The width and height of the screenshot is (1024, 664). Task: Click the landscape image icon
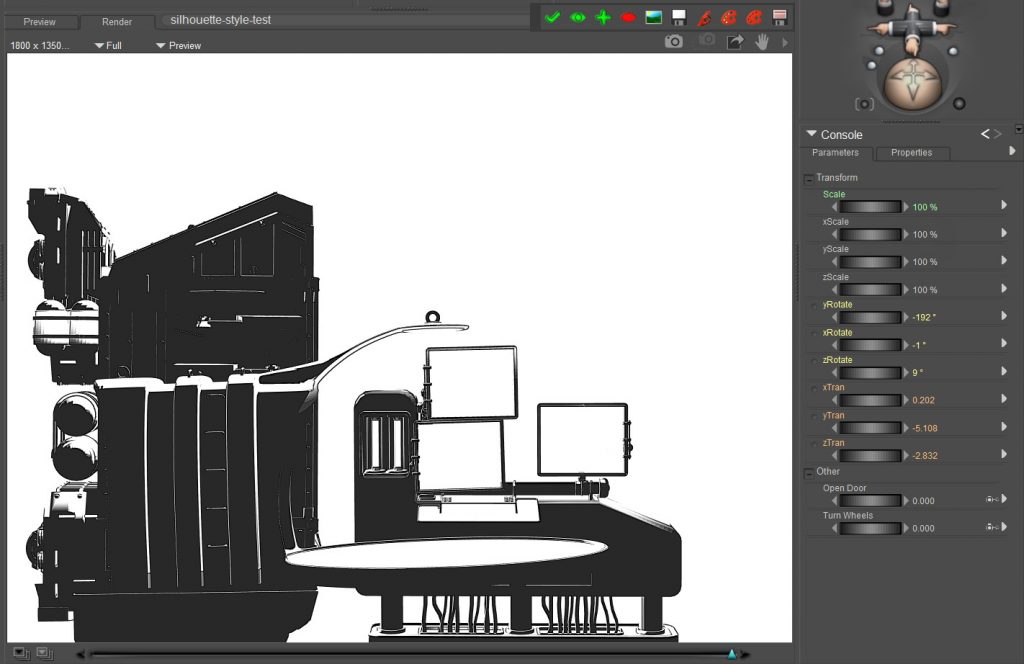coord(653,17)
